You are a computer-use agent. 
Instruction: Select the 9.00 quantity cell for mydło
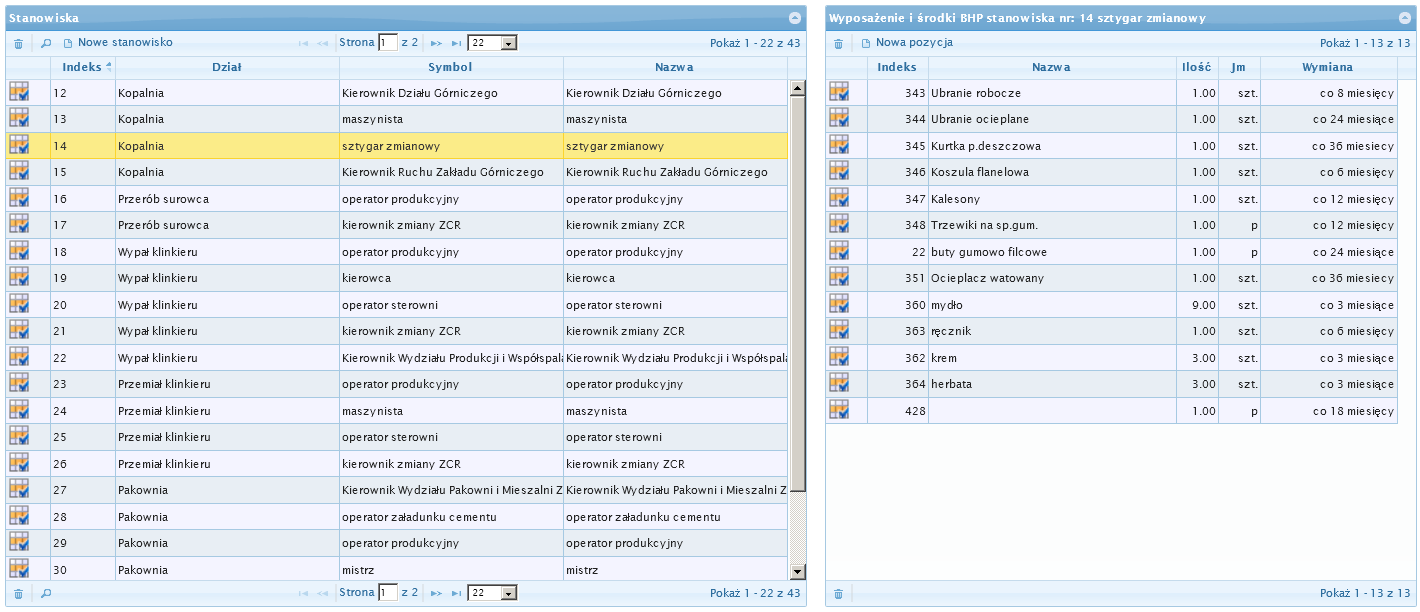click(x=1197, y=305)
